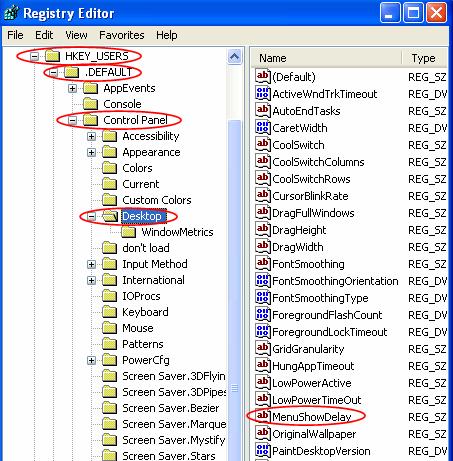
Task: Expand the Input Method tree node
Action: click(x=91, y=264)
